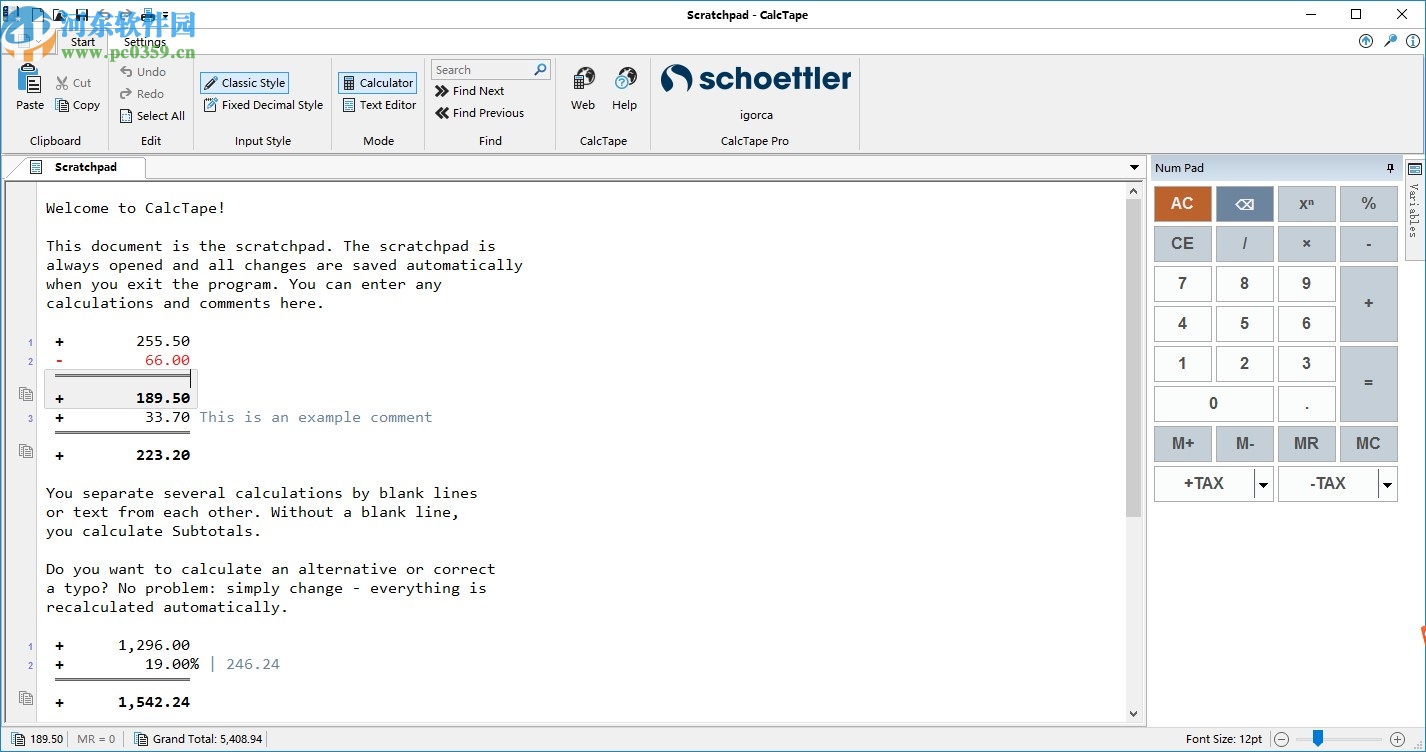Click the M+ memory button

point(1182,444)
